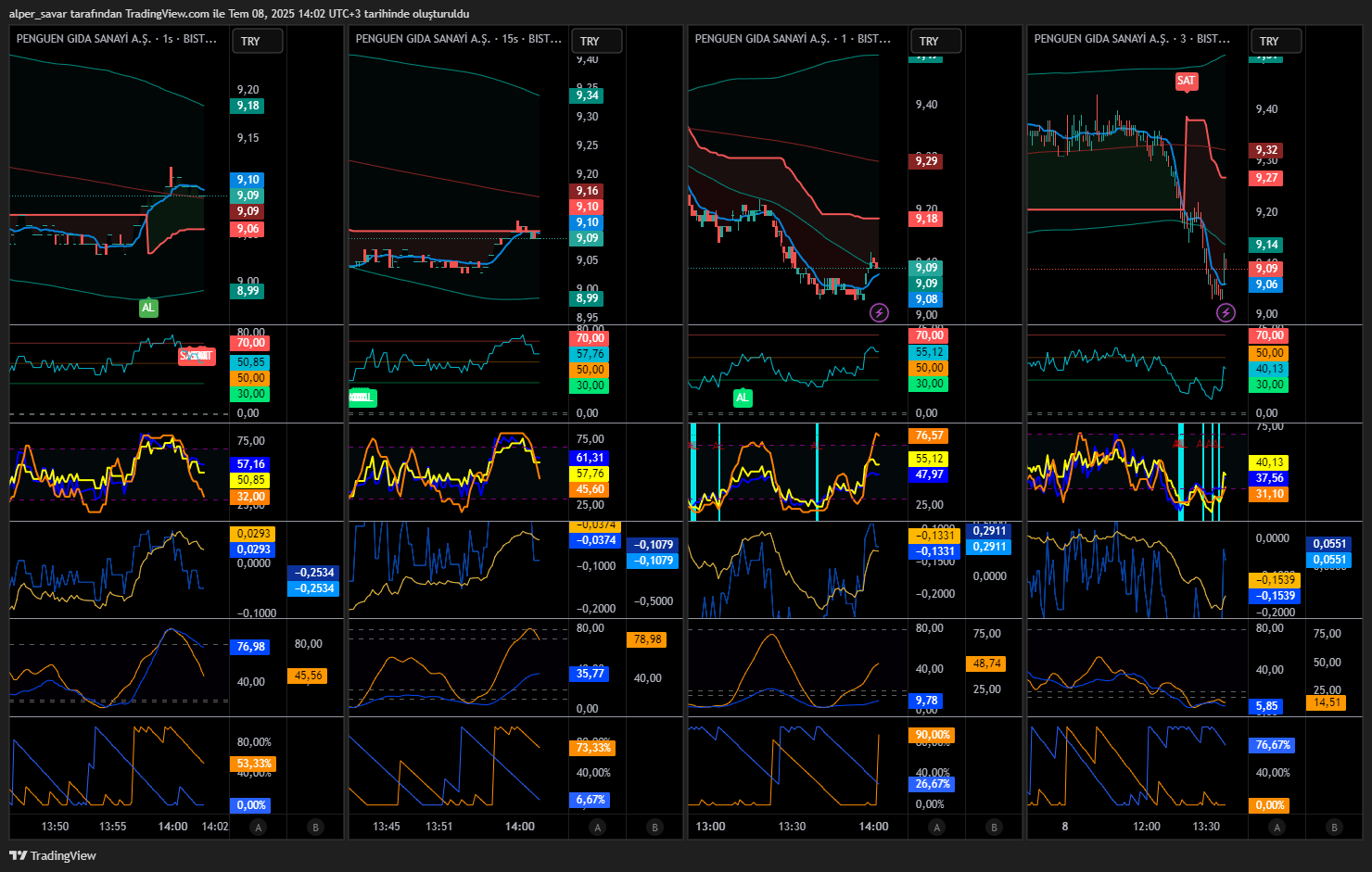Click the orange 76,57 value in the 1-minute chart
The image size is (1372, 872).
coord(929,436)
